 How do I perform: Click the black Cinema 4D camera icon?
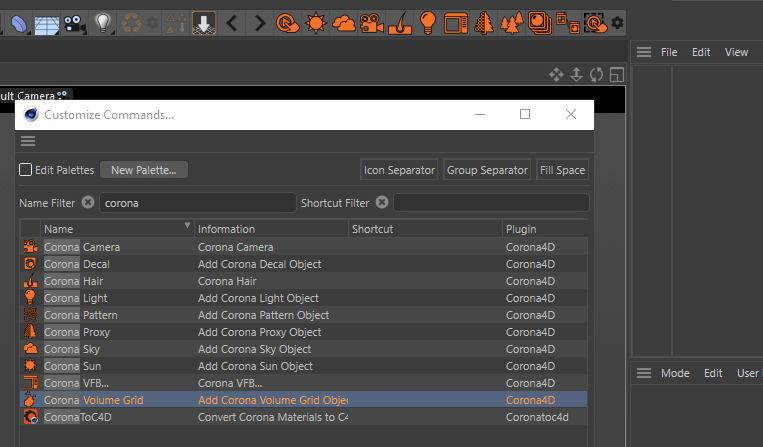point(74,24)
